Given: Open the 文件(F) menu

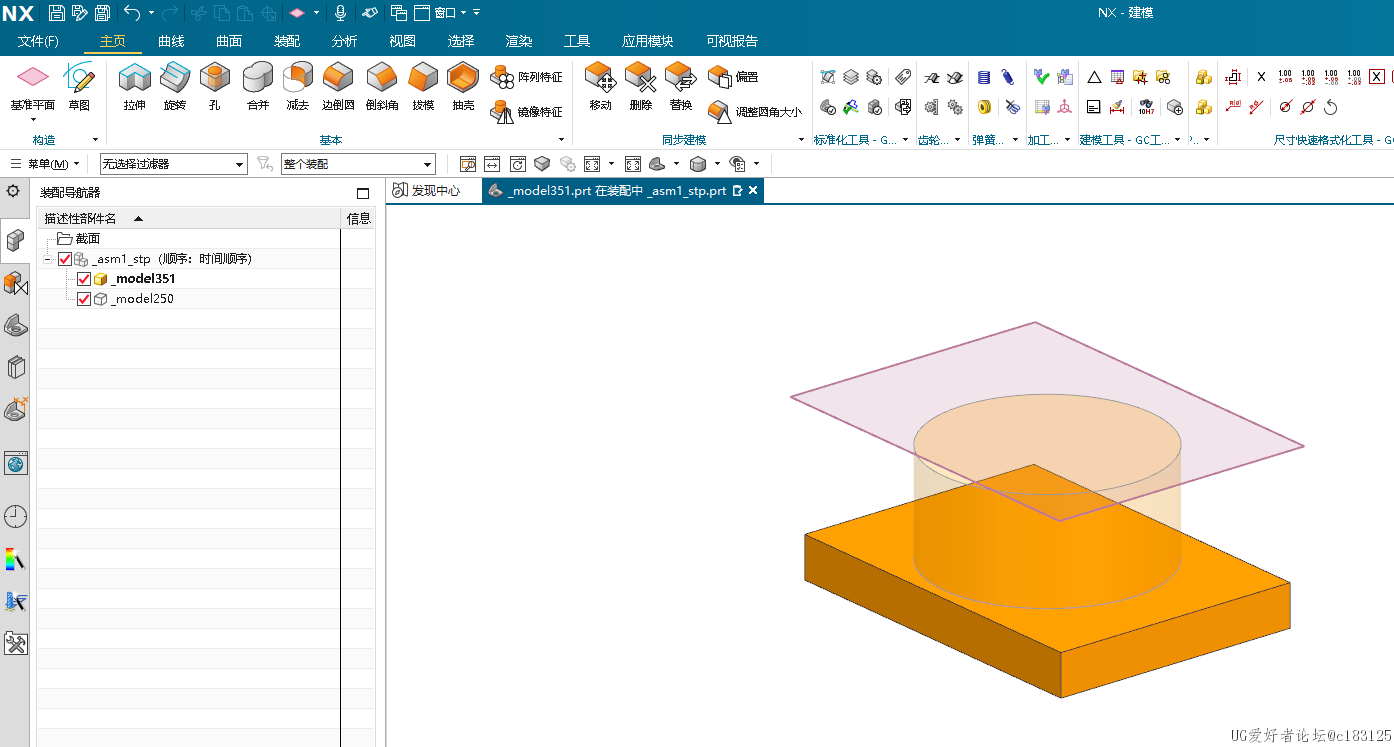Looking at the screenshot, I should 38,42.
